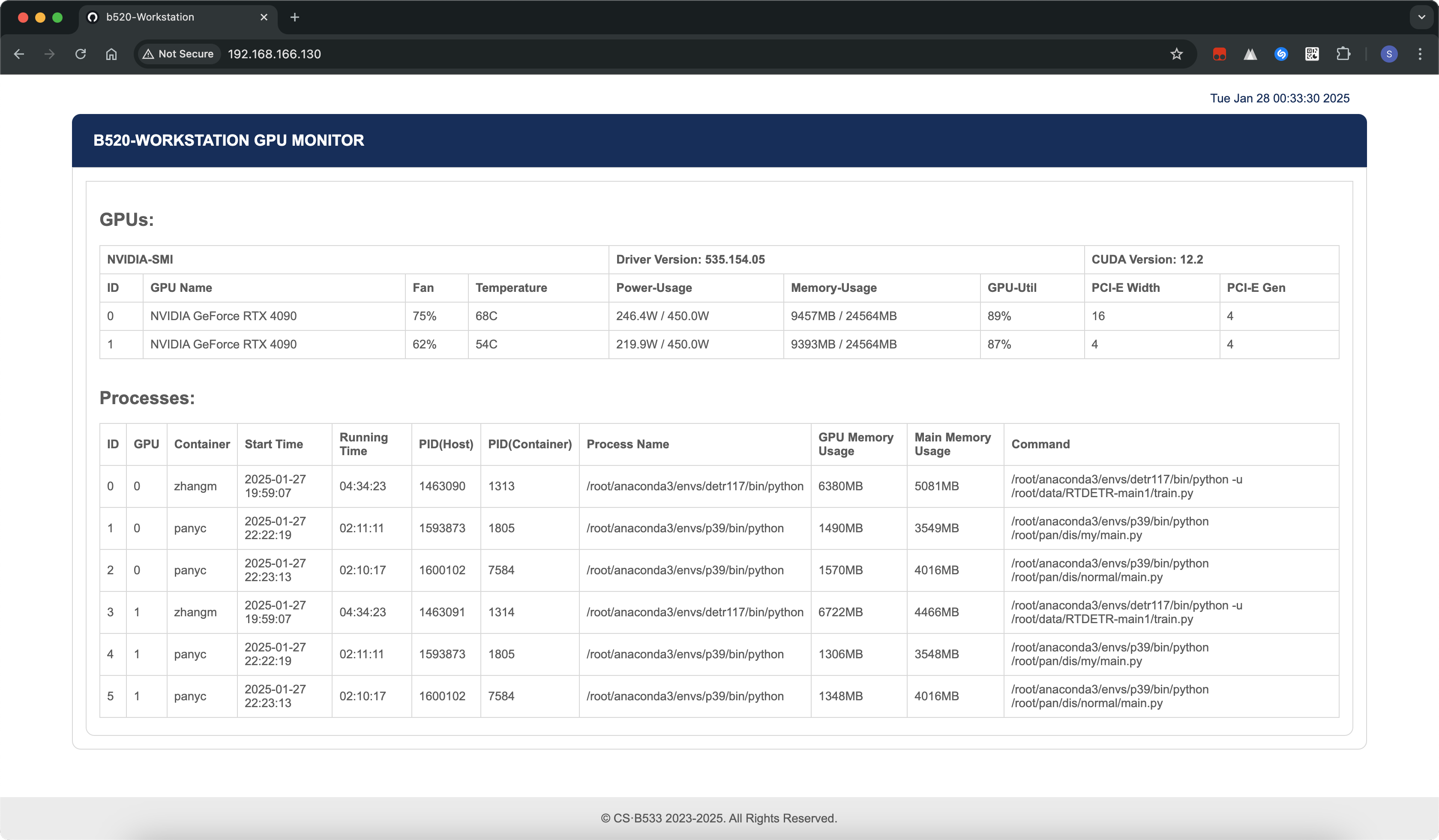The image size is (1439, 840).
Task: Click the address bar URL 192.168.166.130
Action: pos(274,54)
